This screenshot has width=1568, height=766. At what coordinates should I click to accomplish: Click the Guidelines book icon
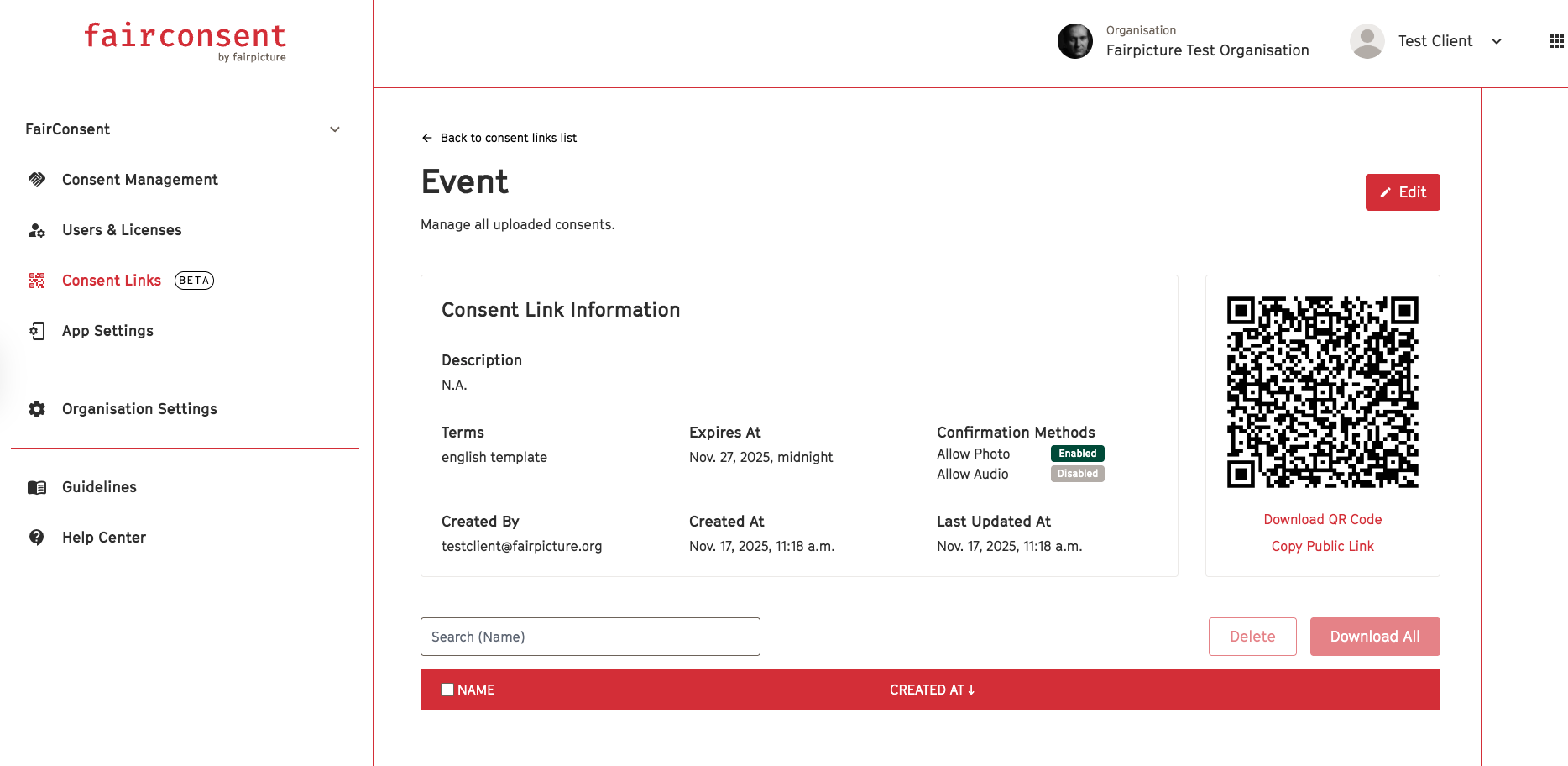[x=37, y=487]
